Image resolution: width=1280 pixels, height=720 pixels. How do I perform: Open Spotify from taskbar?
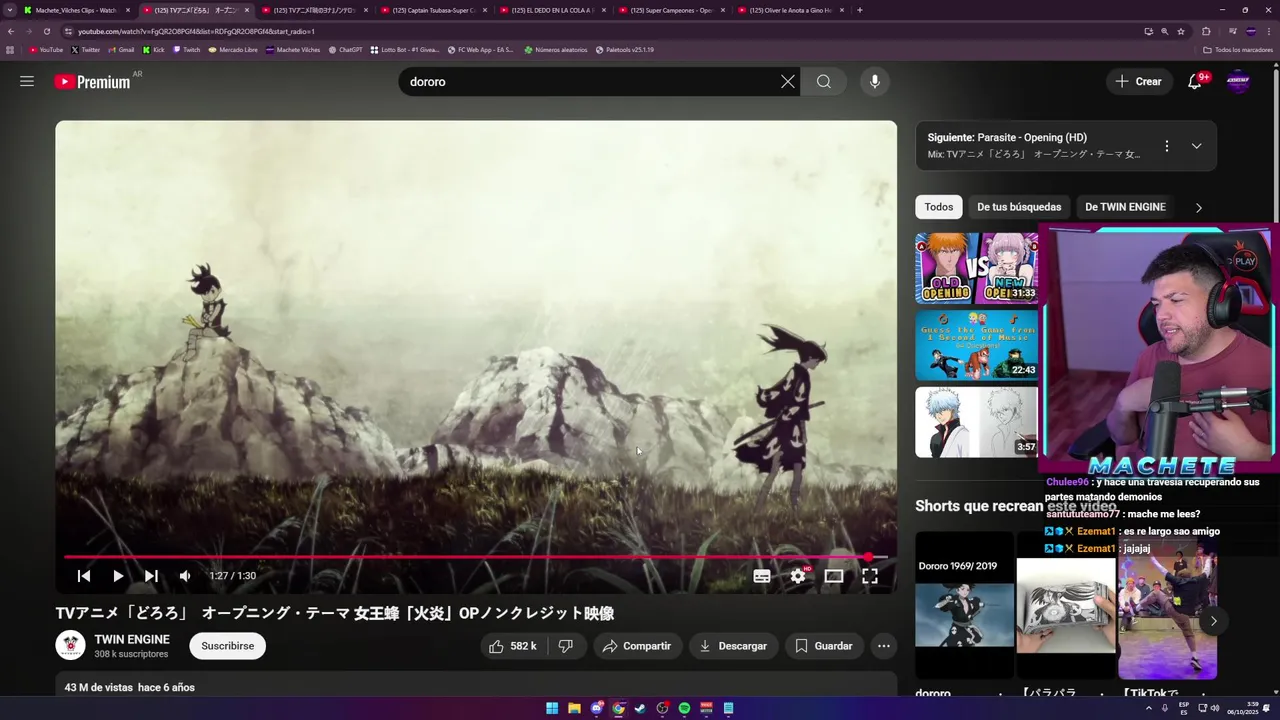coord(684,708)
